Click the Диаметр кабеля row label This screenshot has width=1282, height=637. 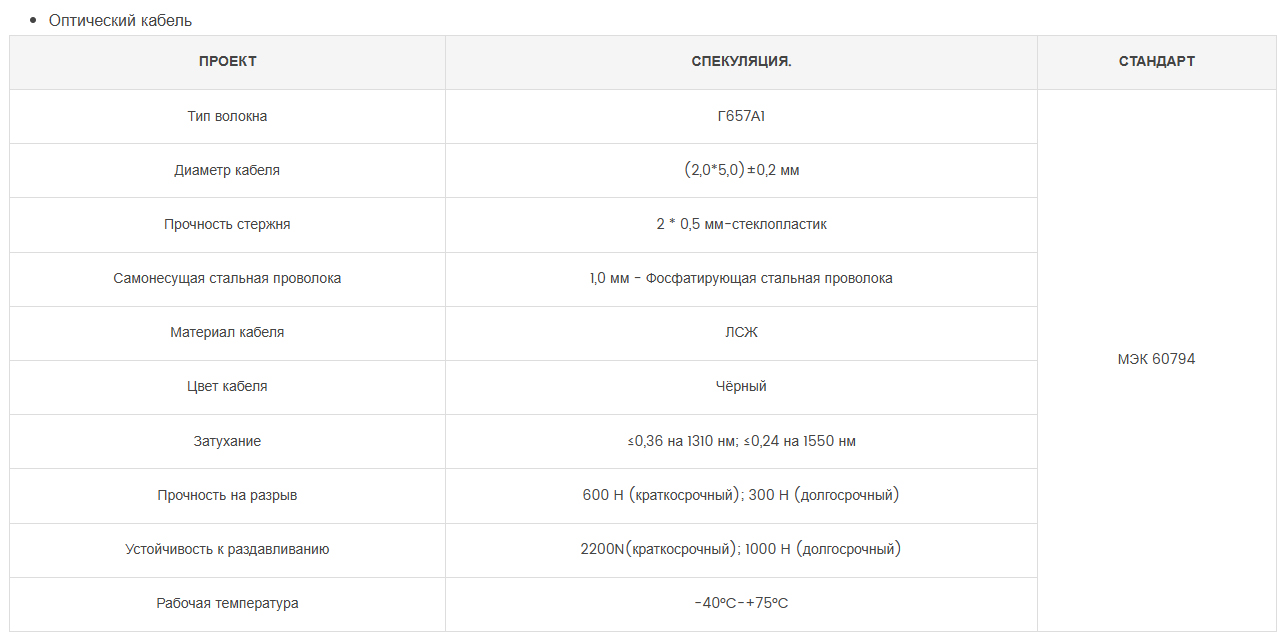tap(227, 170)
